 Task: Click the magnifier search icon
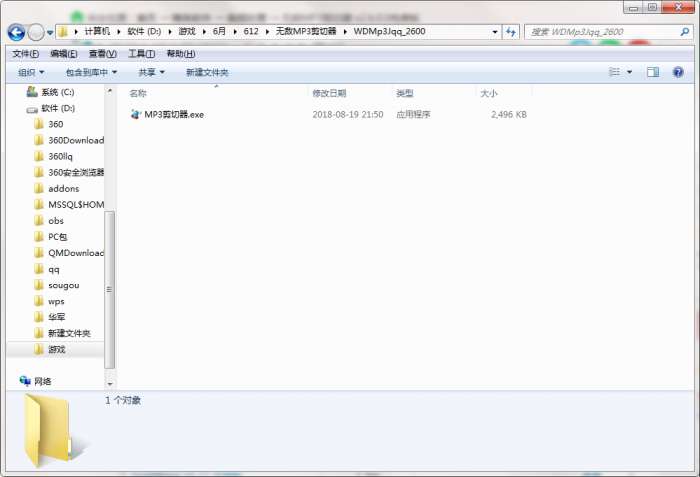pyautogui.click(x=684, y=32)
